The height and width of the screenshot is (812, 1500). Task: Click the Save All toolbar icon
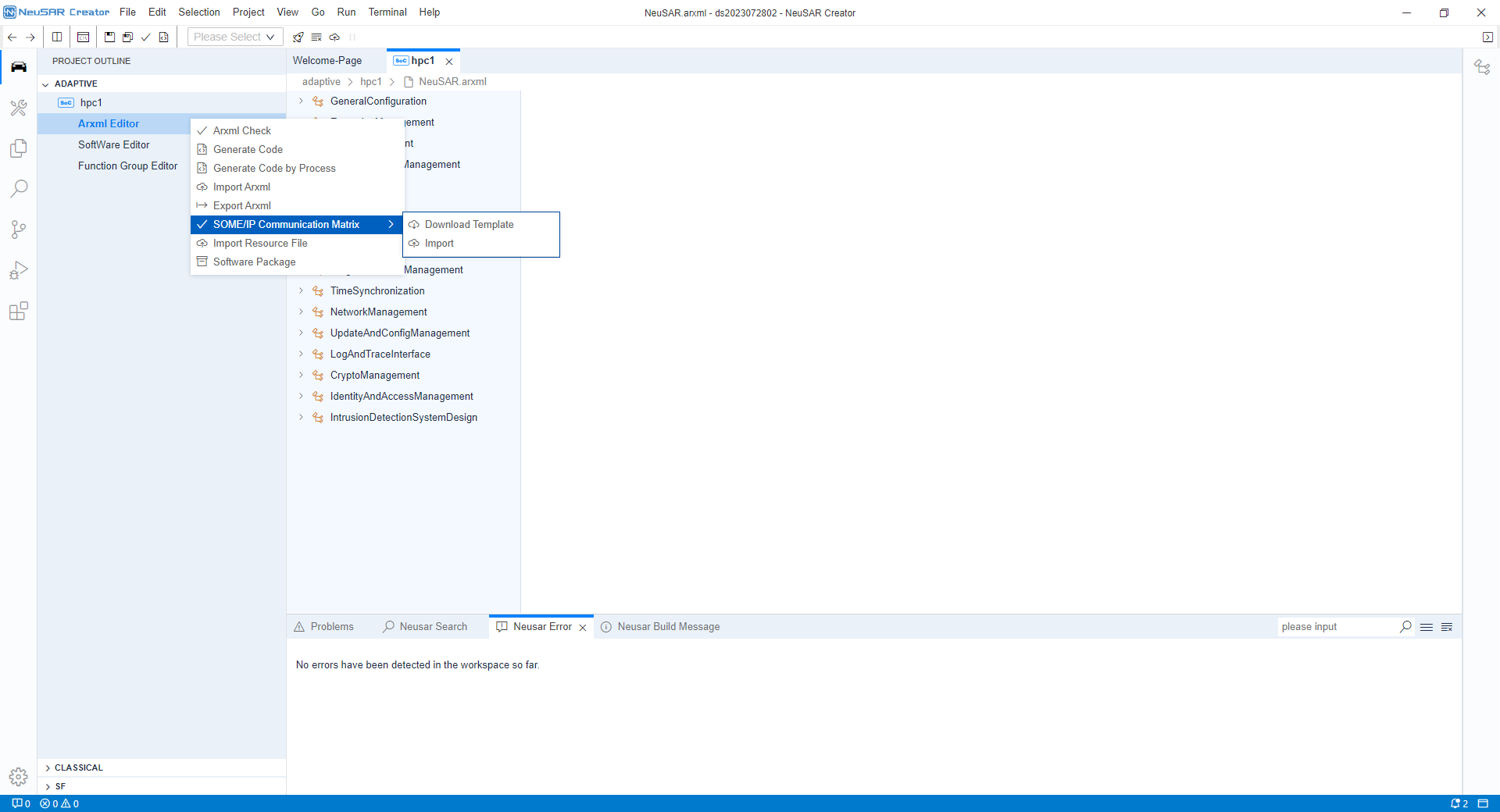tap(127, 37)
